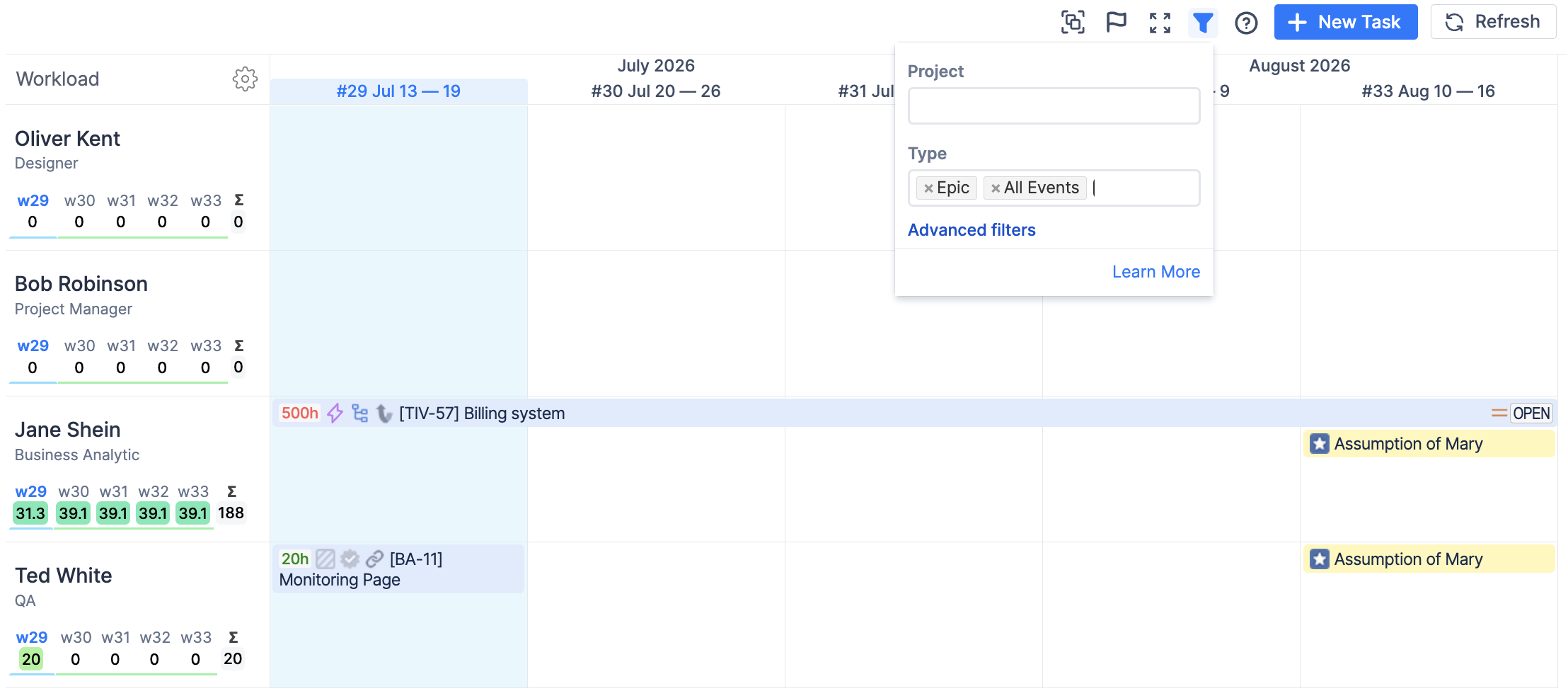Open Advanced filters link
The image size is (1568, 691).
click(972, 230)
